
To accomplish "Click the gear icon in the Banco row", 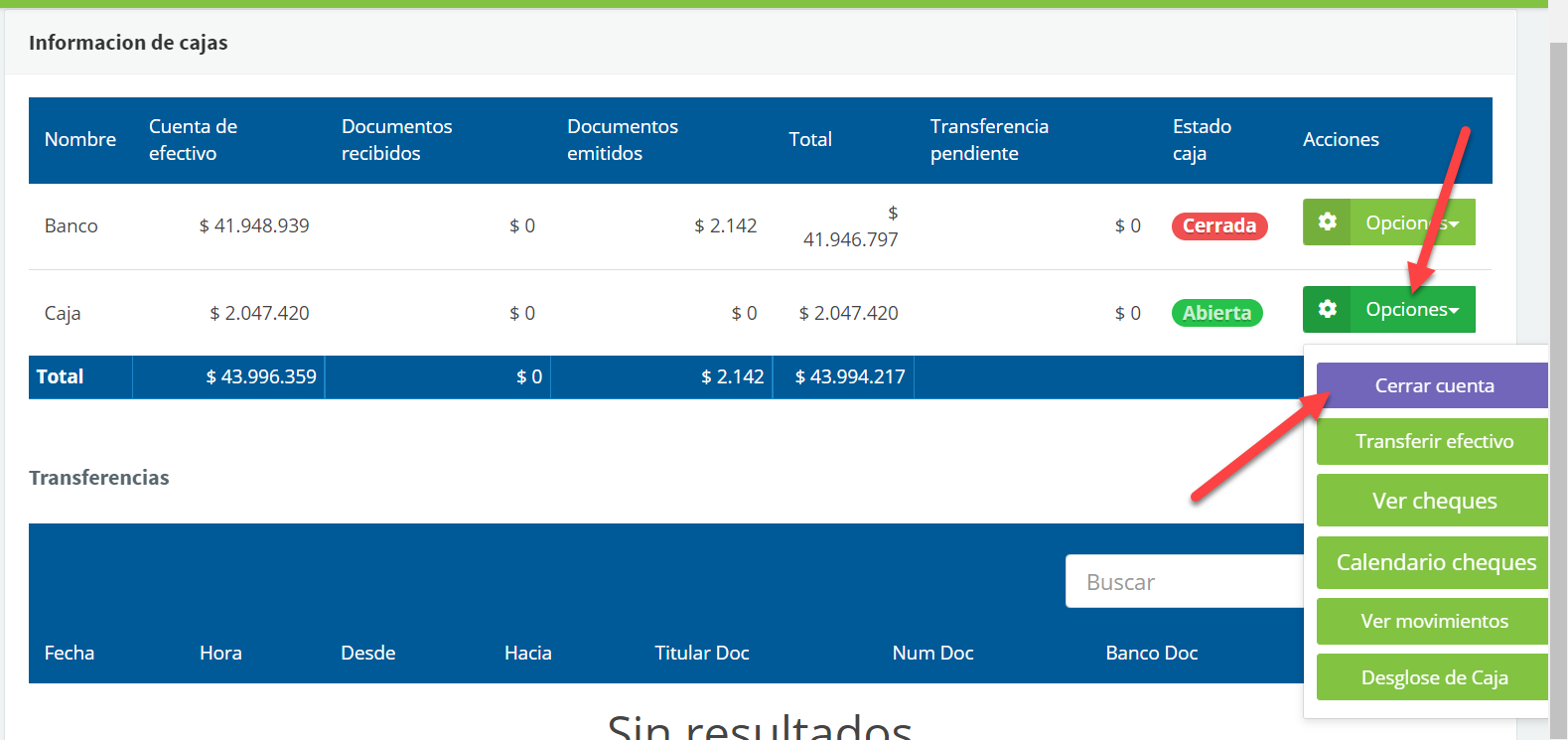I will tap(1327, 222).
